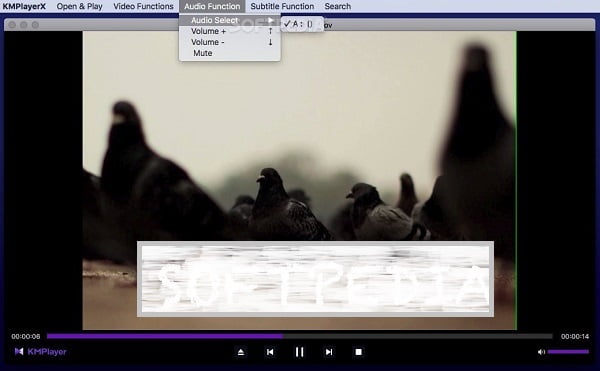600x371 pixels.
Task: Click the eject button in the playback controls
Action: coord(241,352)
